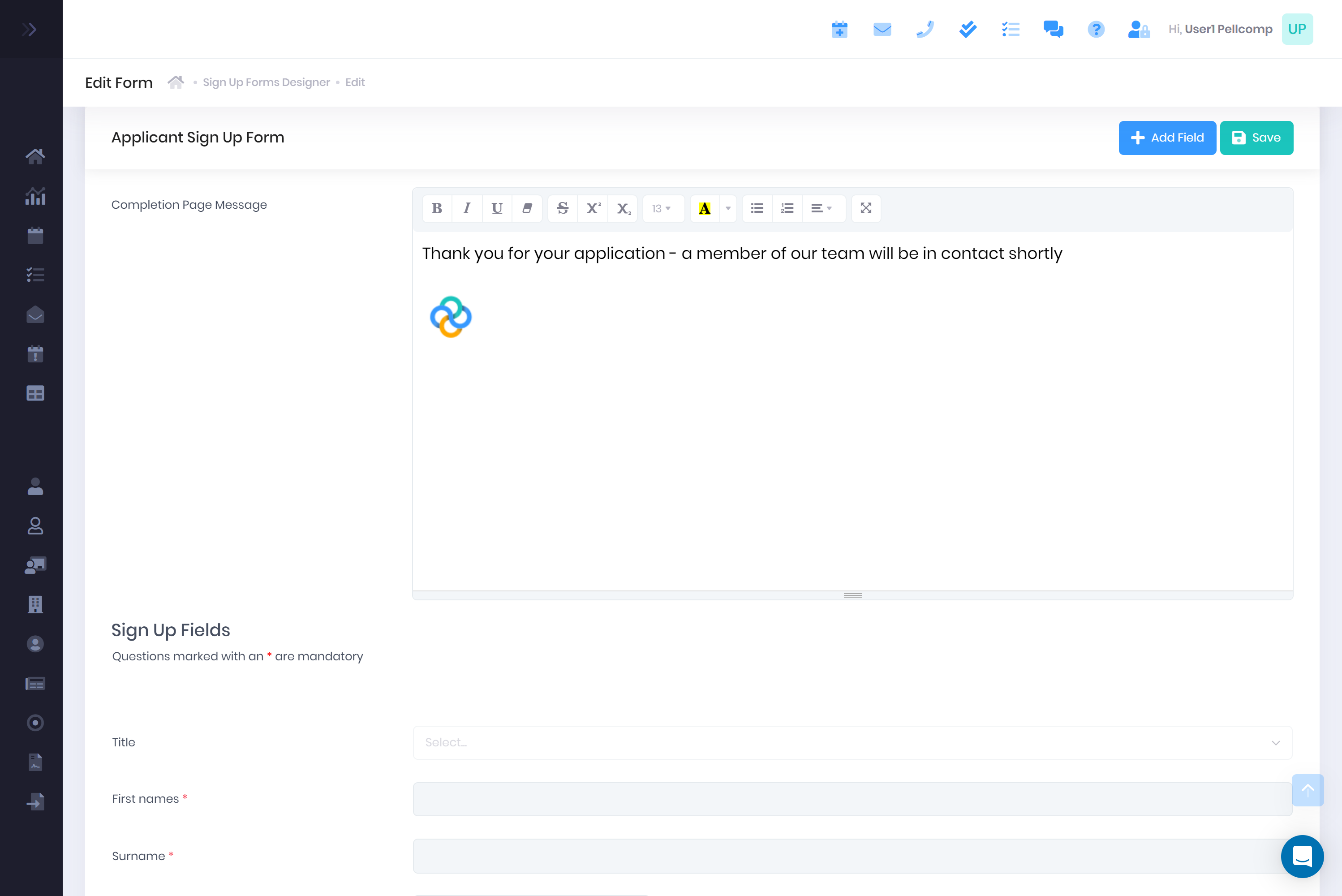Open the sidebar calendar alert icon

pos(35,354)
